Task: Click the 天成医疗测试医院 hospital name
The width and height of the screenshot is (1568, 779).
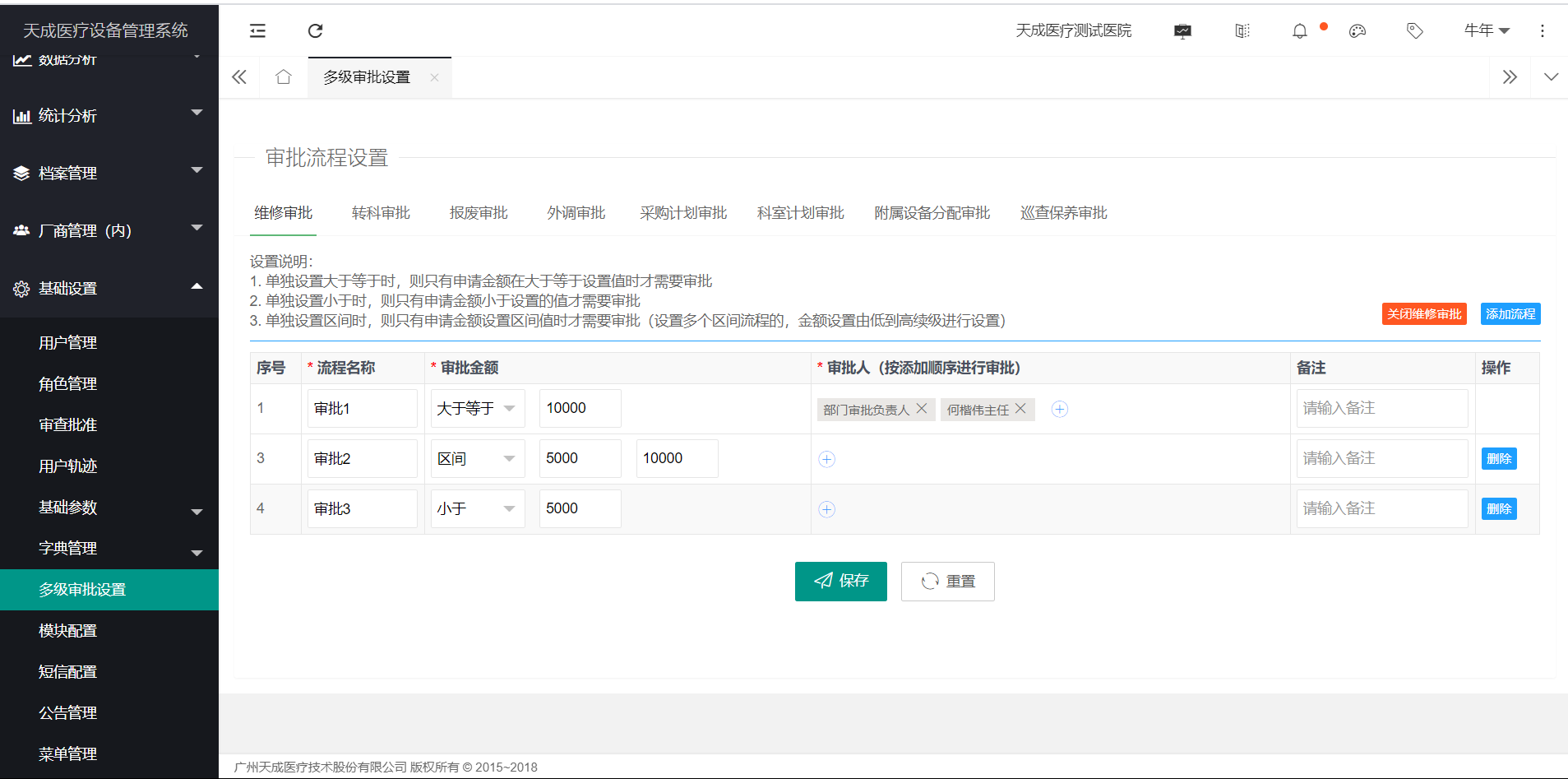Action: click(1073, 30)
